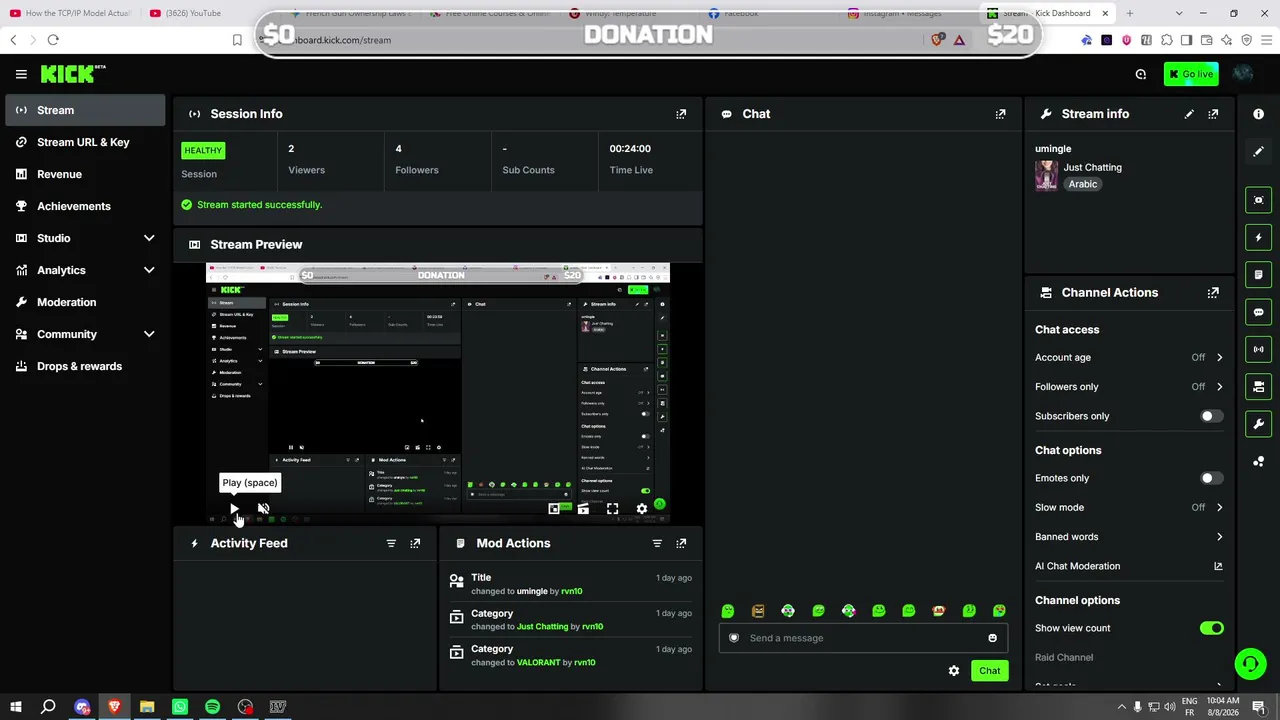
Task: Insert the first green emote in chat
Action: (x=728, y=611)
